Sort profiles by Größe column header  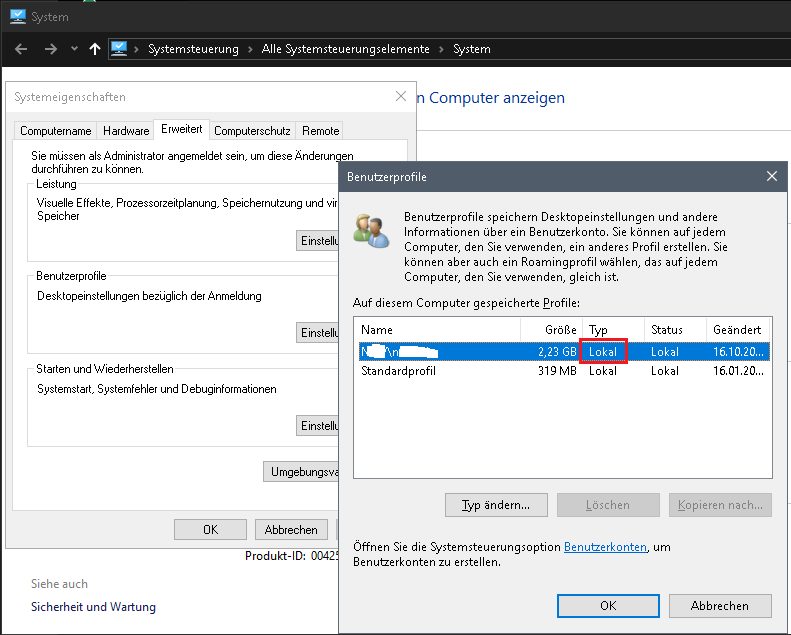551,330
